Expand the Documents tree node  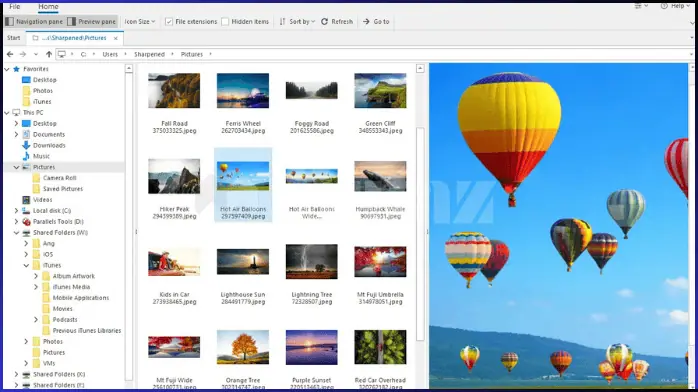16,134
